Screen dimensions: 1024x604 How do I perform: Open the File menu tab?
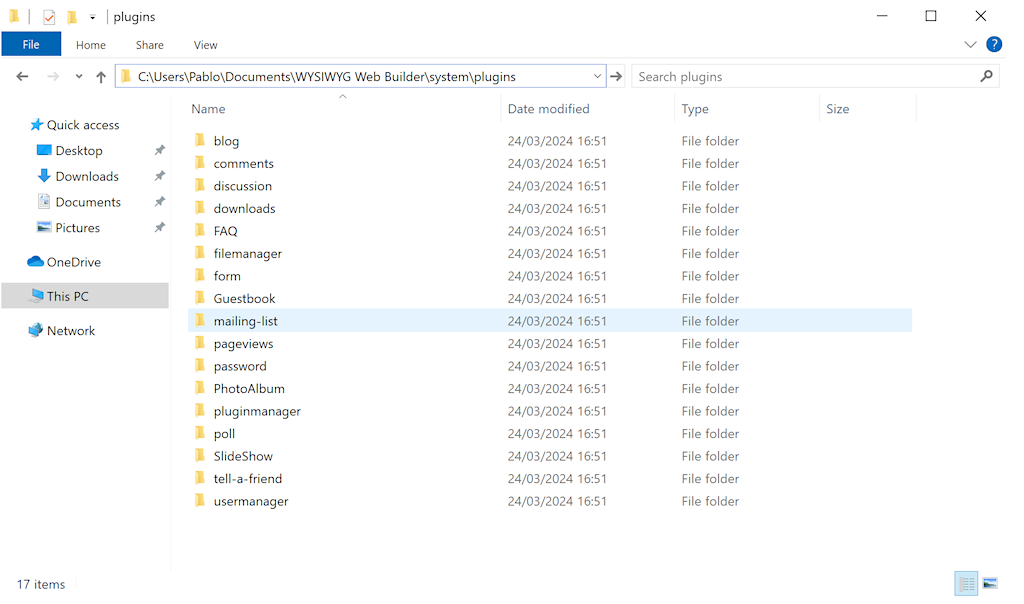pyautogui.click(x=31, y=44)
